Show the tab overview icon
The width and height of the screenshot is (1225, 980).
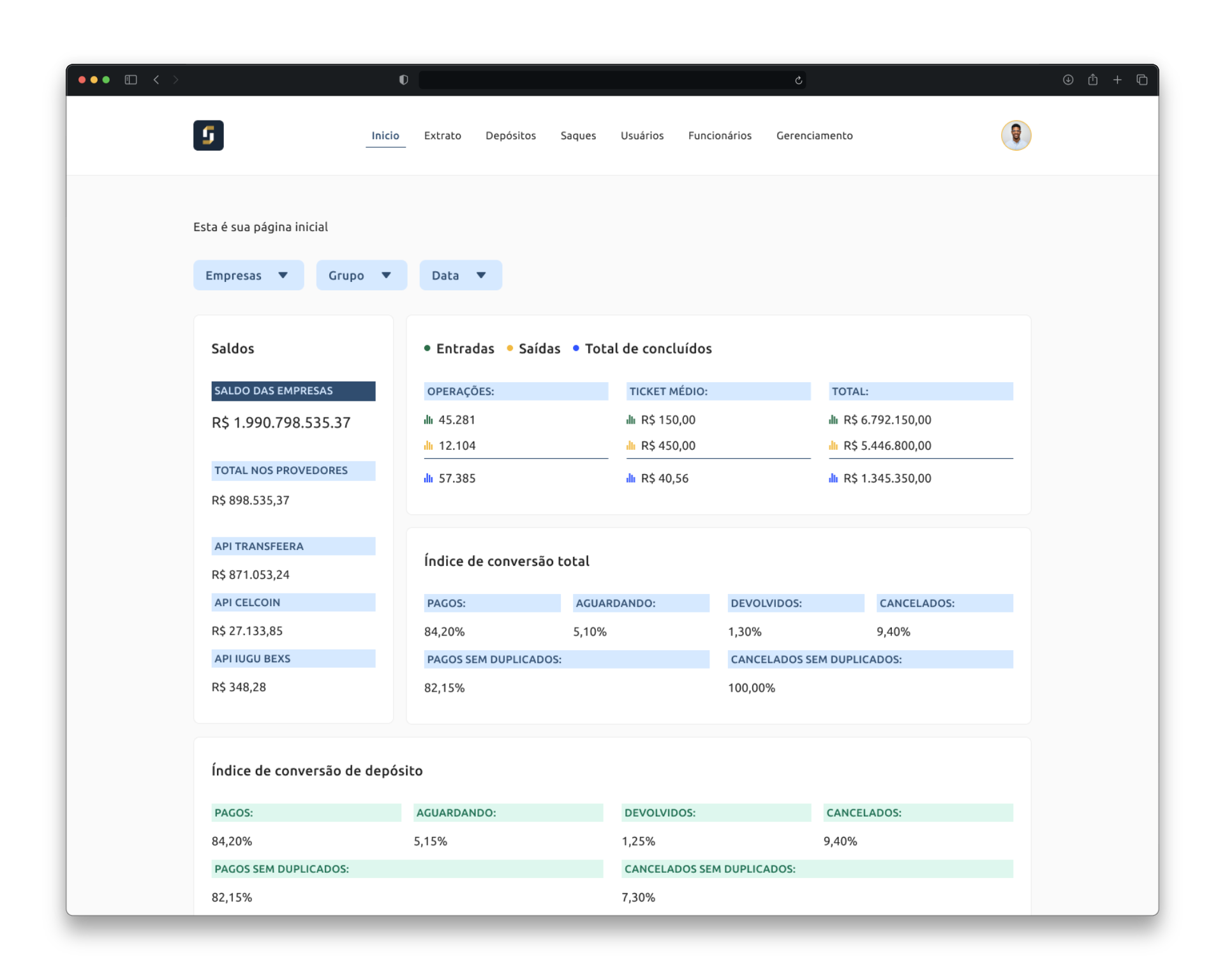[1142, 80]
